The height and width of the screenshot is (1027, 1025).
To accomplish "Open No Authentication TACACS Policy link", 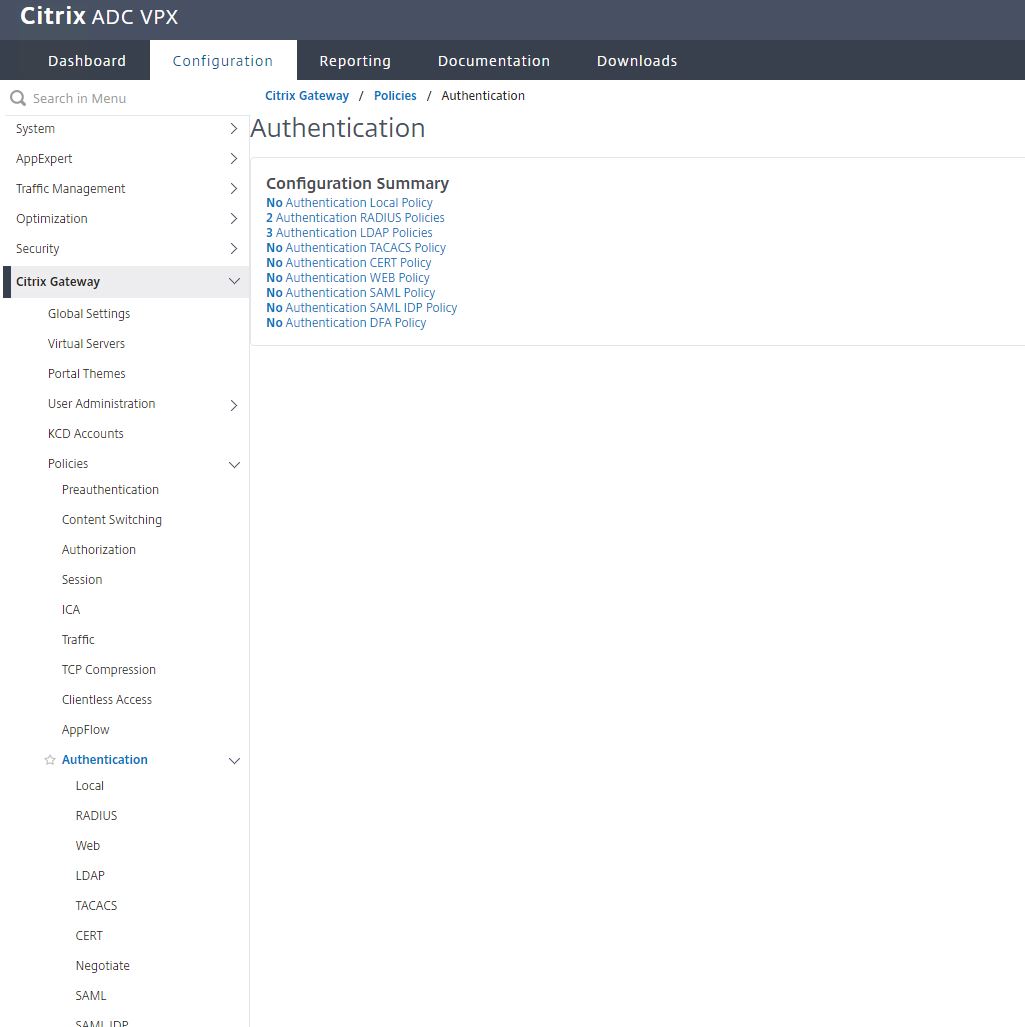I will [356, 248].
